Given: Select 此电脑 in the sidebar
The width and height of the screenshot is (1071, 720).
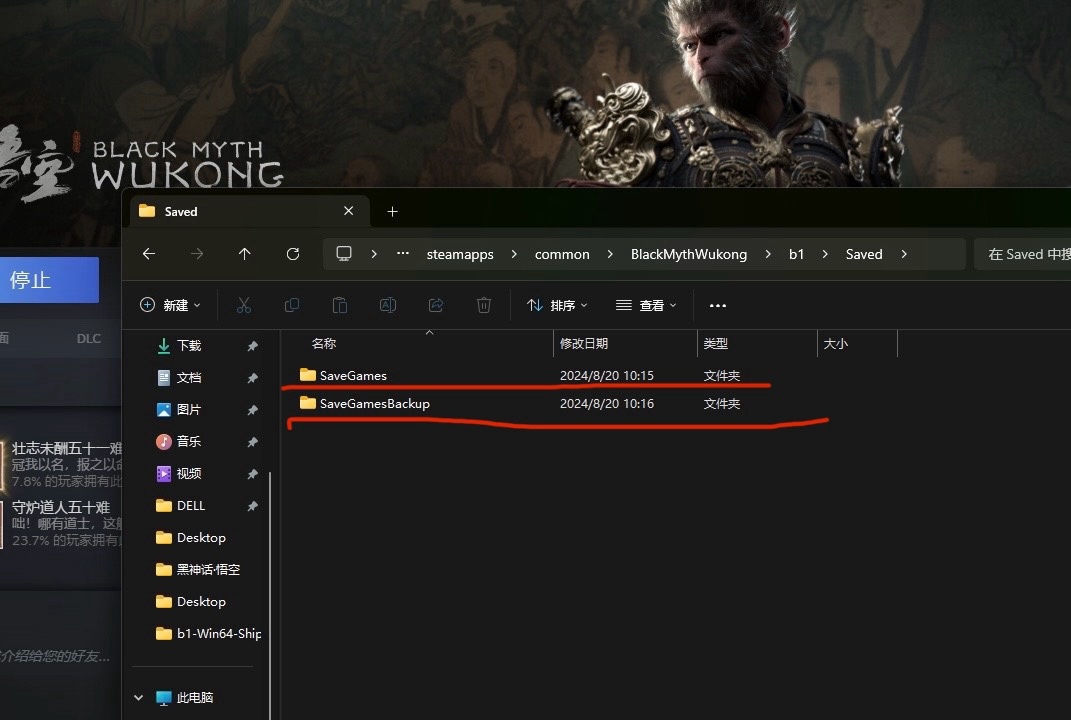Looking at the screenshot, I should coord(184,697).
